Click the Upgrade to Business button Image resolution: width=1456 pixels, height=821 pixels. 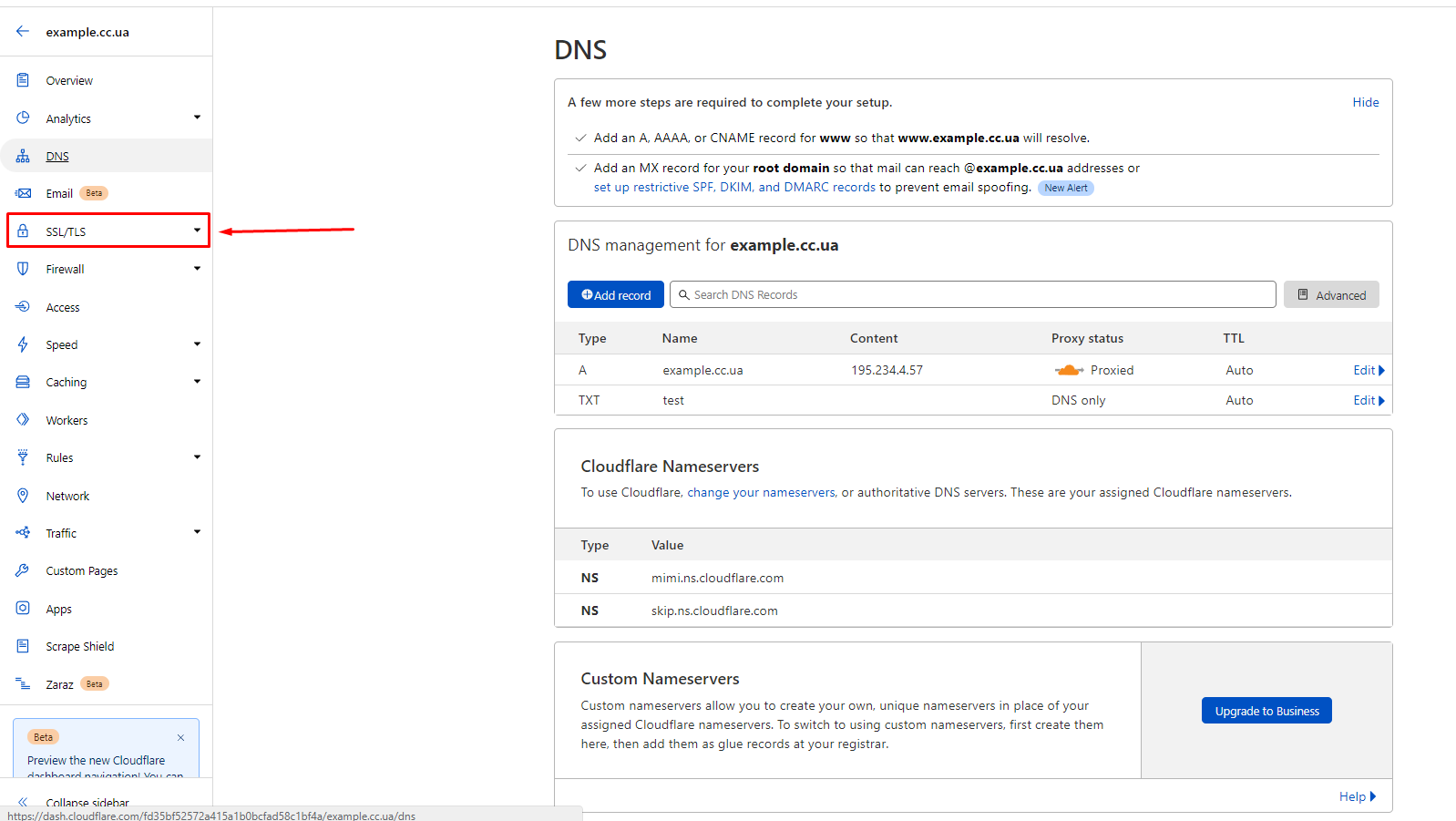(1266, 711)
